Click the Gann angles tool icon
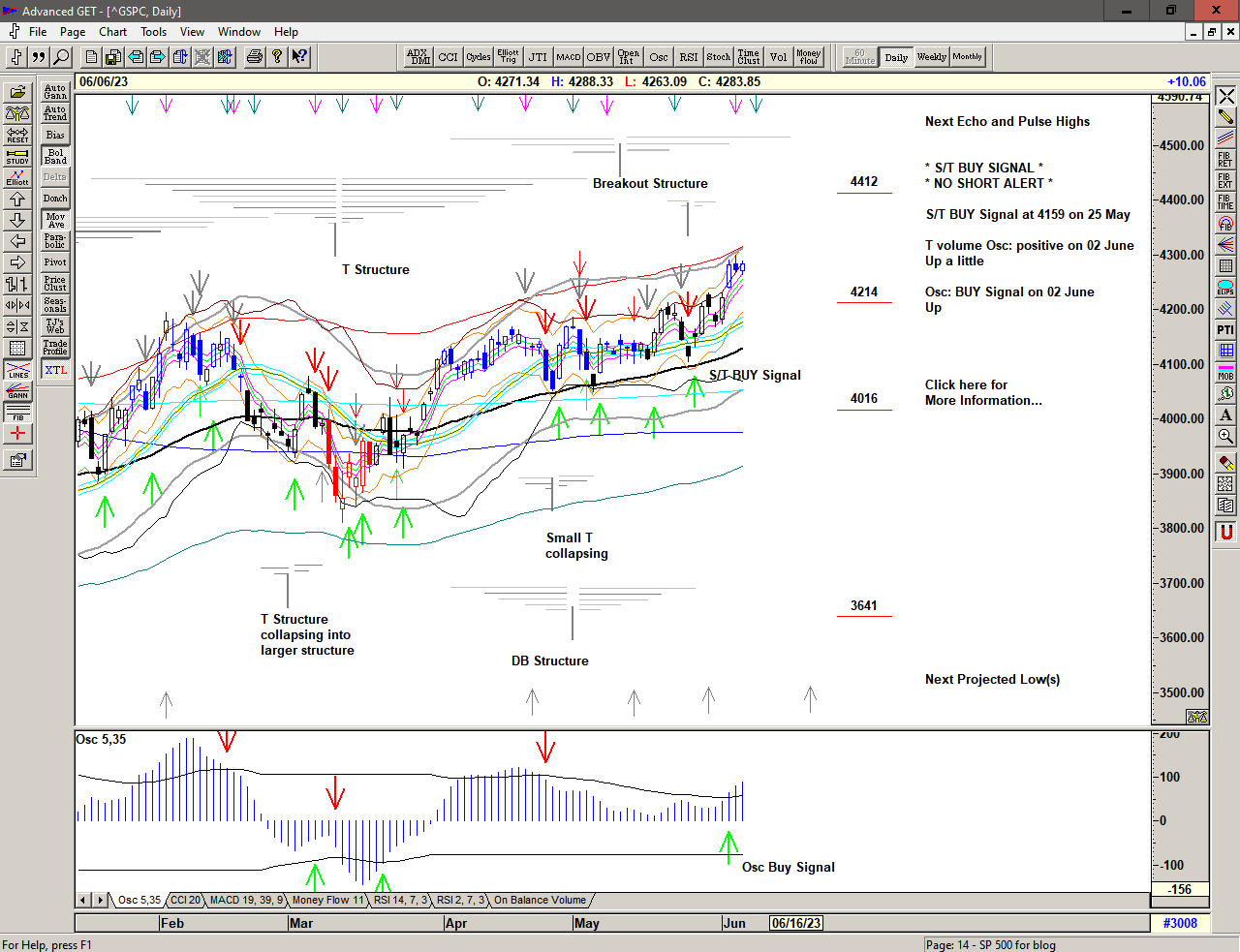Screen dimensions: 1240x952 click(17, 391)
